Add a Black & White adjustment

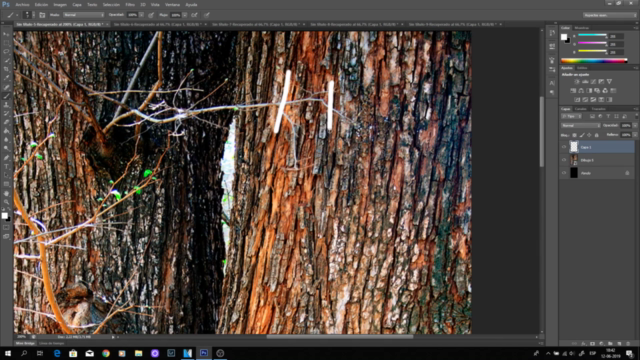(x=589, y=91)
